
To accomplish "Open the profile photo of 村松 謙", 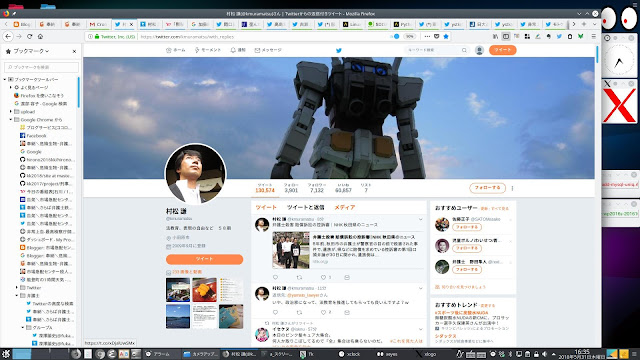I will pos(196,173).
